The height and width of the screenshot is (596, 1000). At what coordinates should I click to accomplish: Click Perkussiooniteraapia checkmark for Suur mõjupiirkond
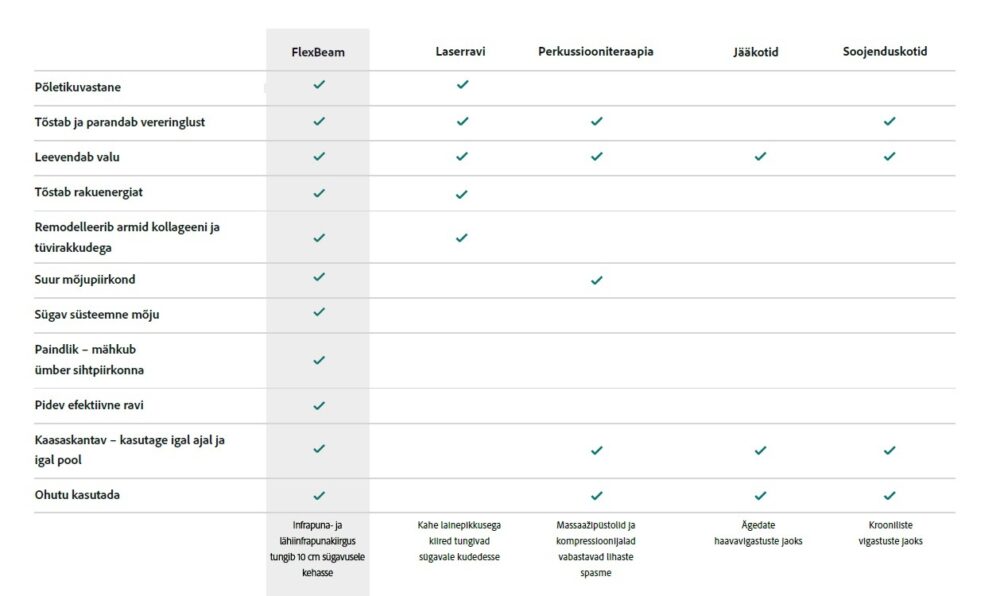(x=596, y=280)
